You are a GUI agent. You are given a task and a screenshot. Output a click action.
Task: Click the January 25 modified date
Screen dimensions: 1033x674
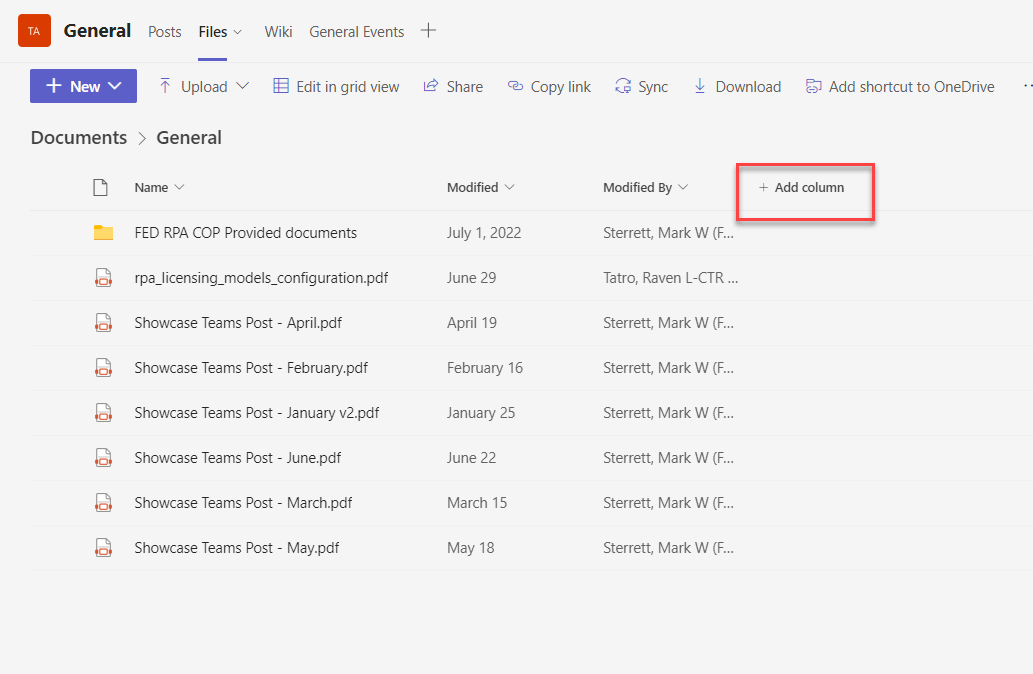click(x=480, y=412)
